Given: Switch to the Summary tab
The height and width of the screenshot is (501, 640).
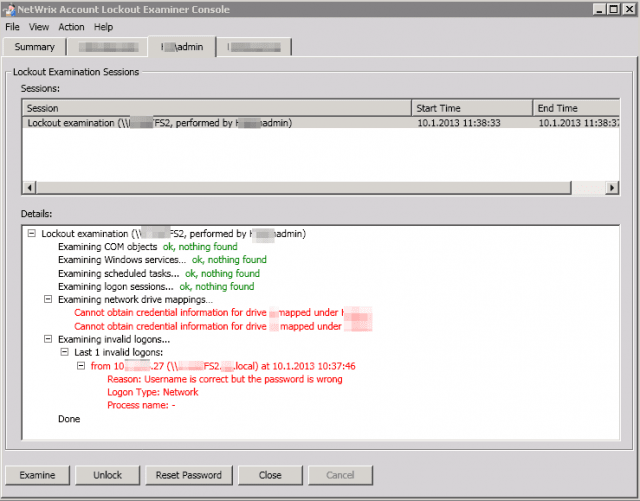Looking at the screenshot, I should tap(34, 47).
